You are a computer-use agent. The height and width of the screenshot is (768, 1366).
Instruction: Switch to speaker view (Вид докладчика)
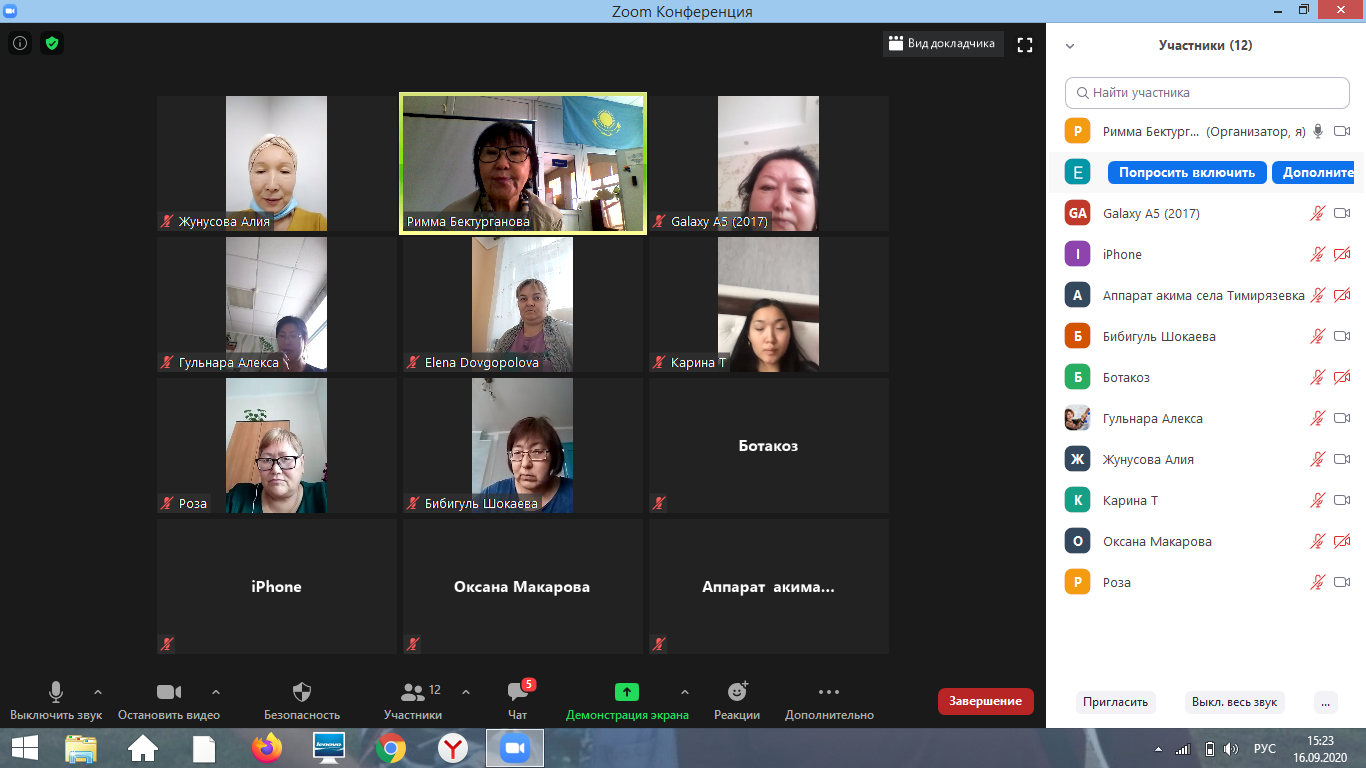pos(943,44)
